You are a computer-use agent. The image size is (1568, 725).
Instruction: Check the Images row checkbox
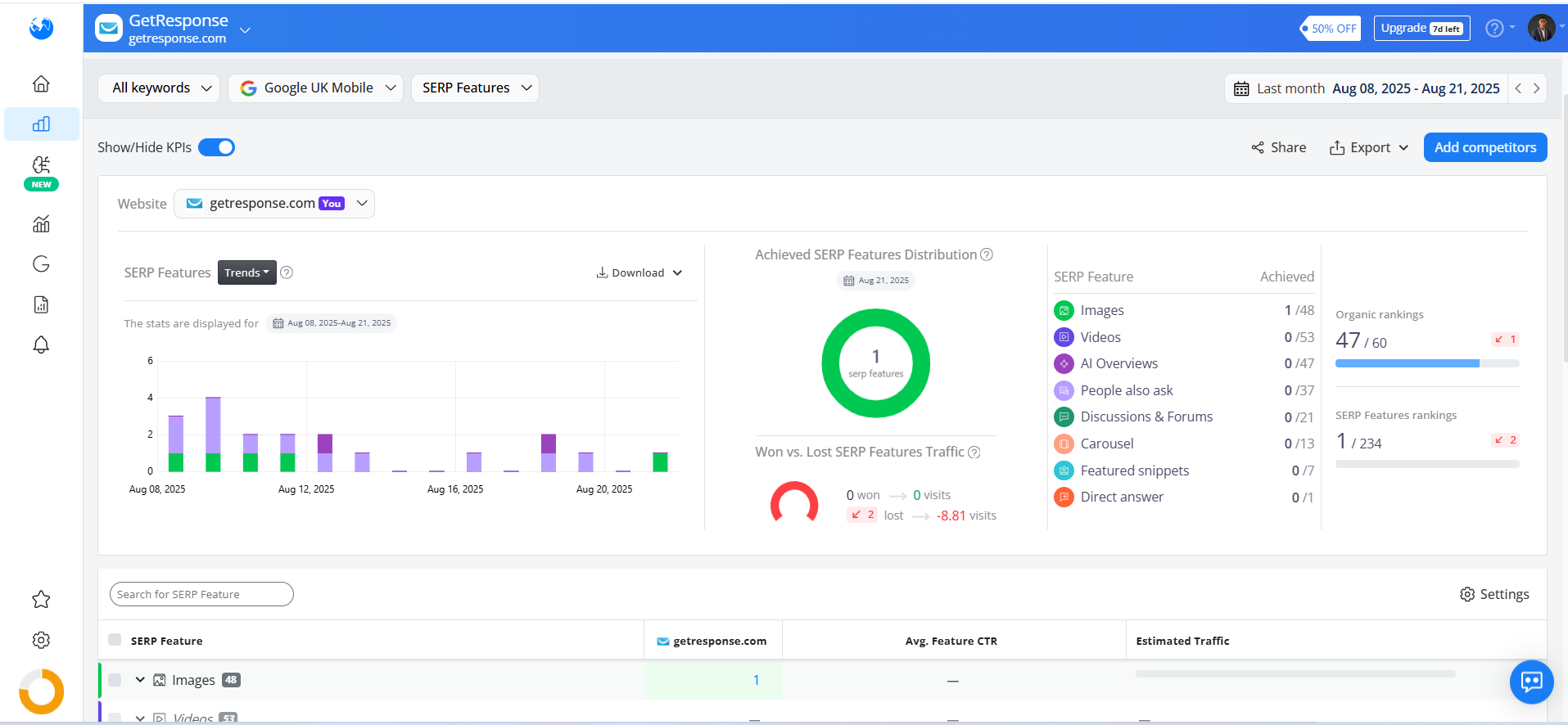115,680
